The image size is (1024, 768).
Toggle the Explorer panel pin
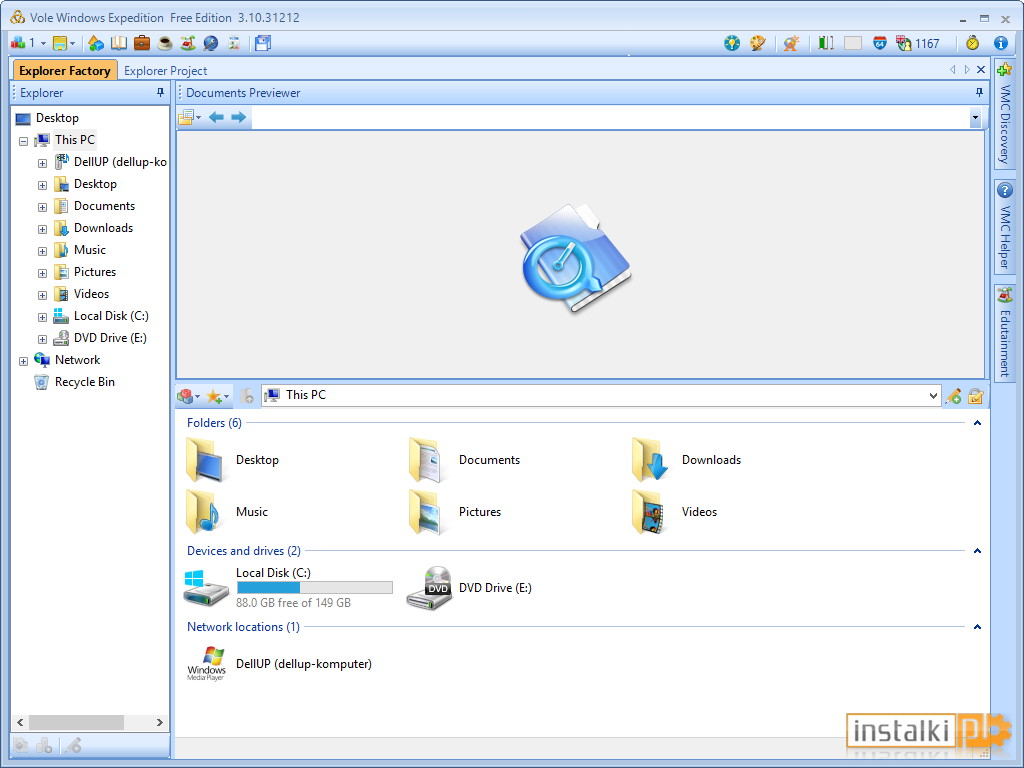click(x=161, y=93)
